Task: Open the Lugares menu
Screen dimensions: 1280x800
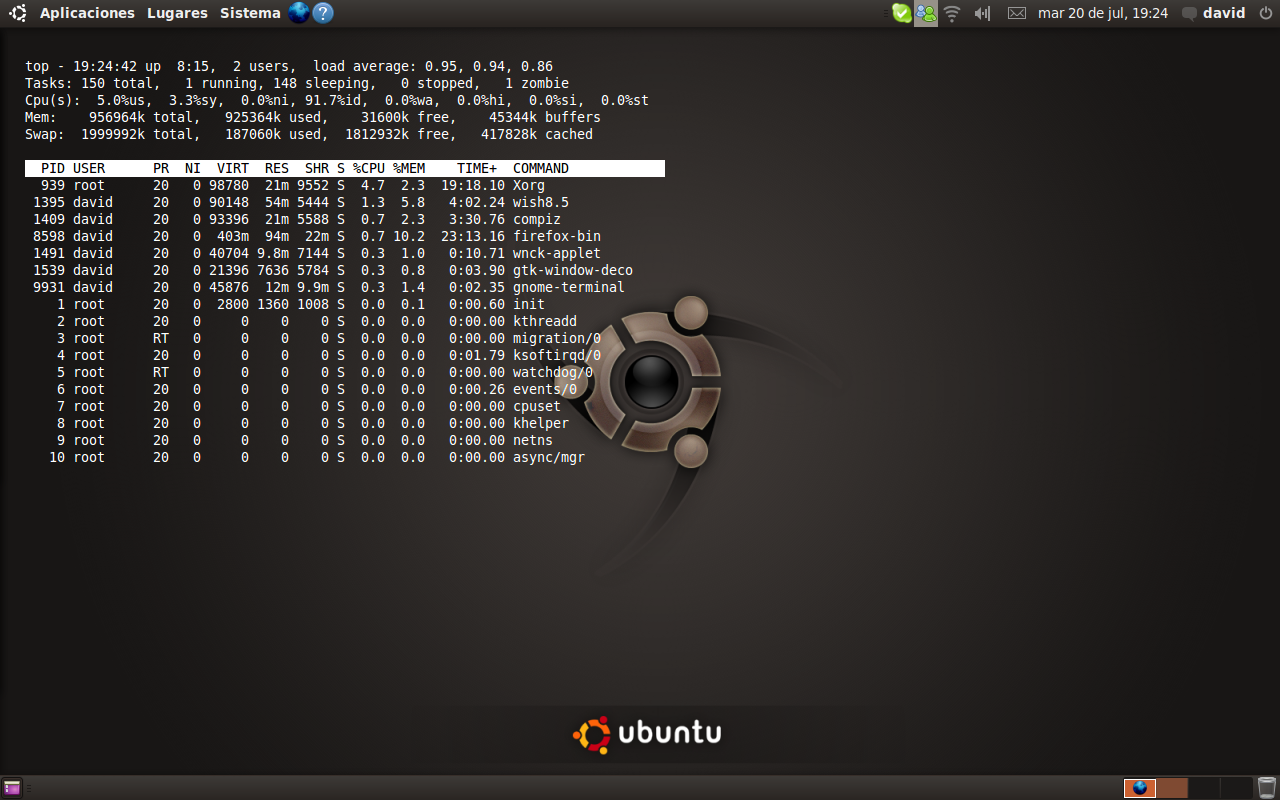Action: pos(177,13)
